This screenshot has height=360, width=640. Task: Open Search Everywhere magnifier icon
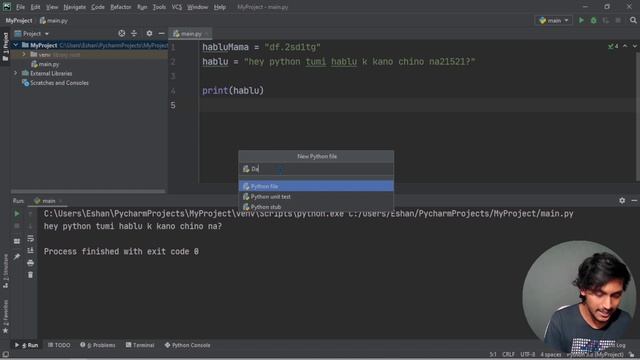coord(633,20)
